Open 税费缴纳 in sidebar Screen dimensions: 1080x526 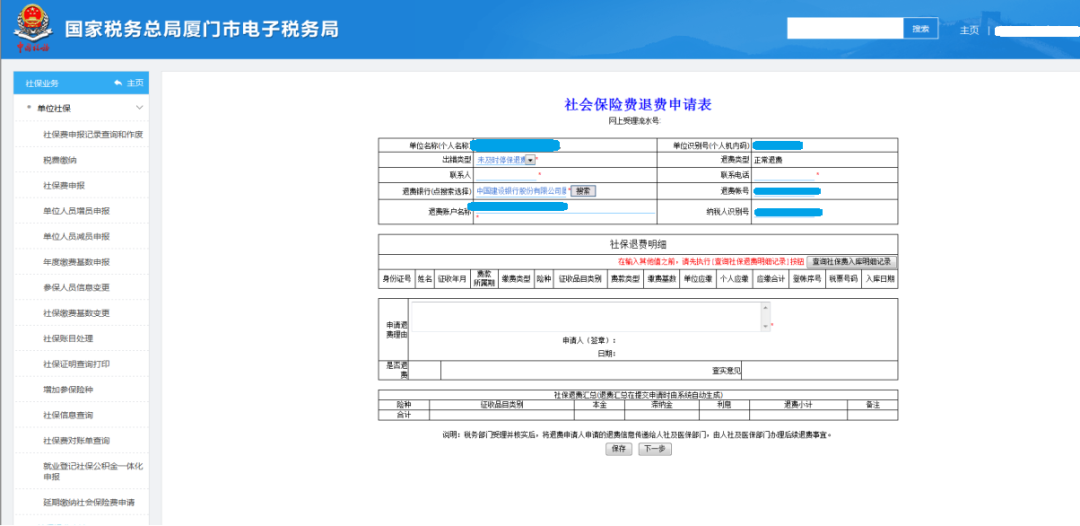(x=59, y=160)
